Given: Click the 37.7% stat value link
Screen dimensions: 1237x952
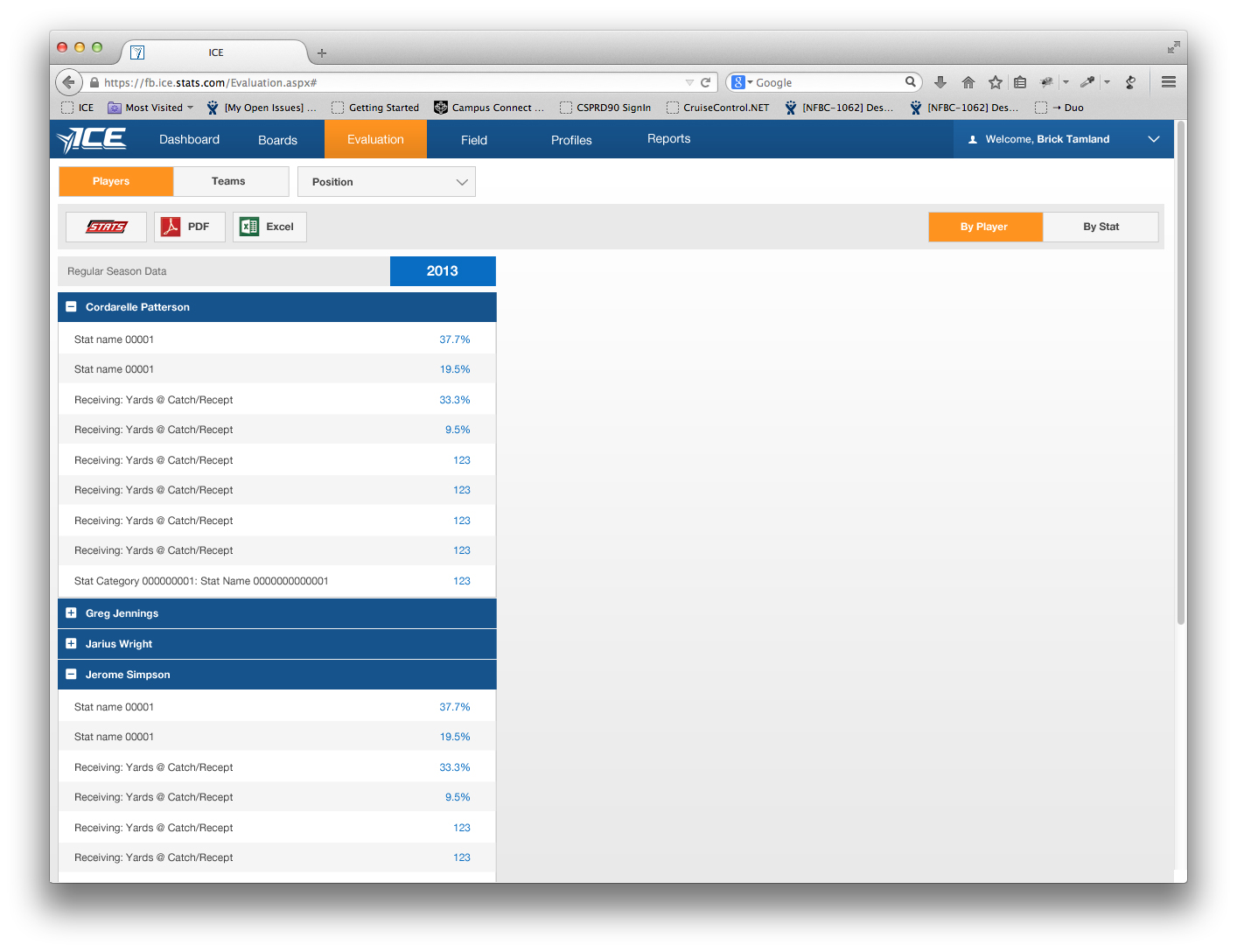Looking at the screenshot, I should (x=455, y=339).
